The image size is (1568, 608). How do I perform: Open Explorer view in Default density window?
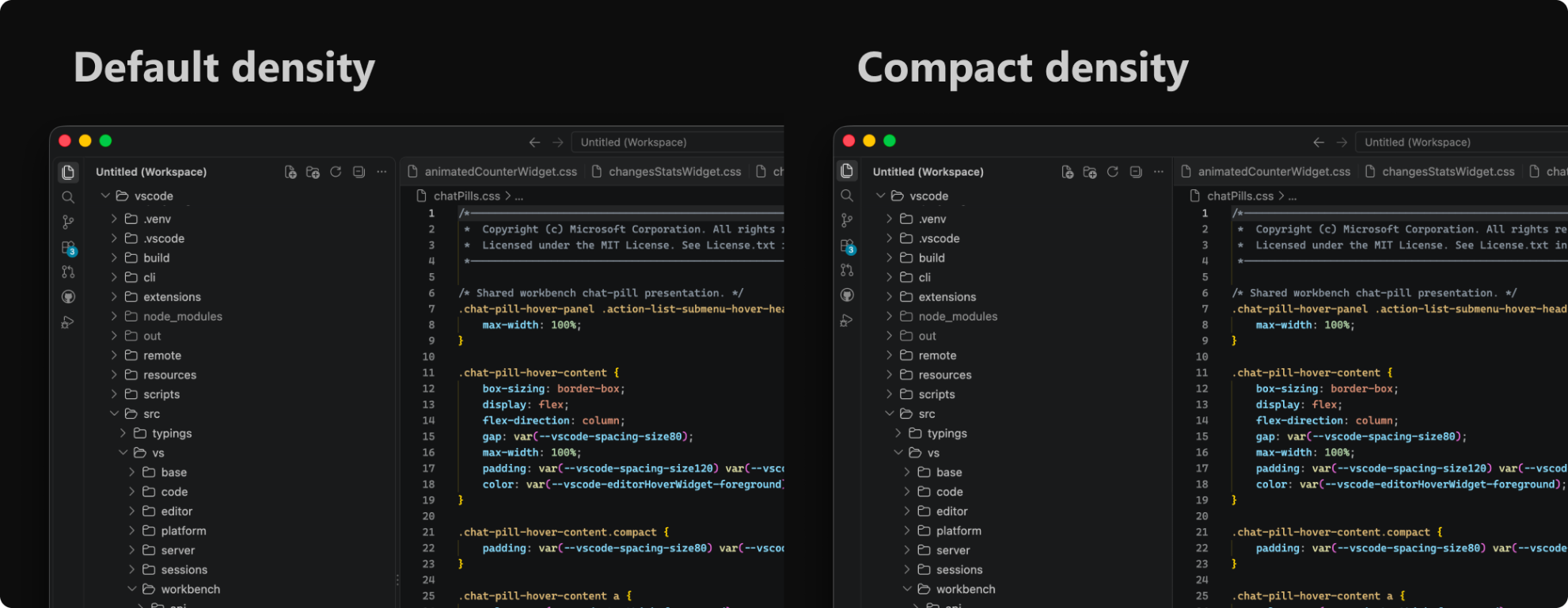(x=68, y=172)
